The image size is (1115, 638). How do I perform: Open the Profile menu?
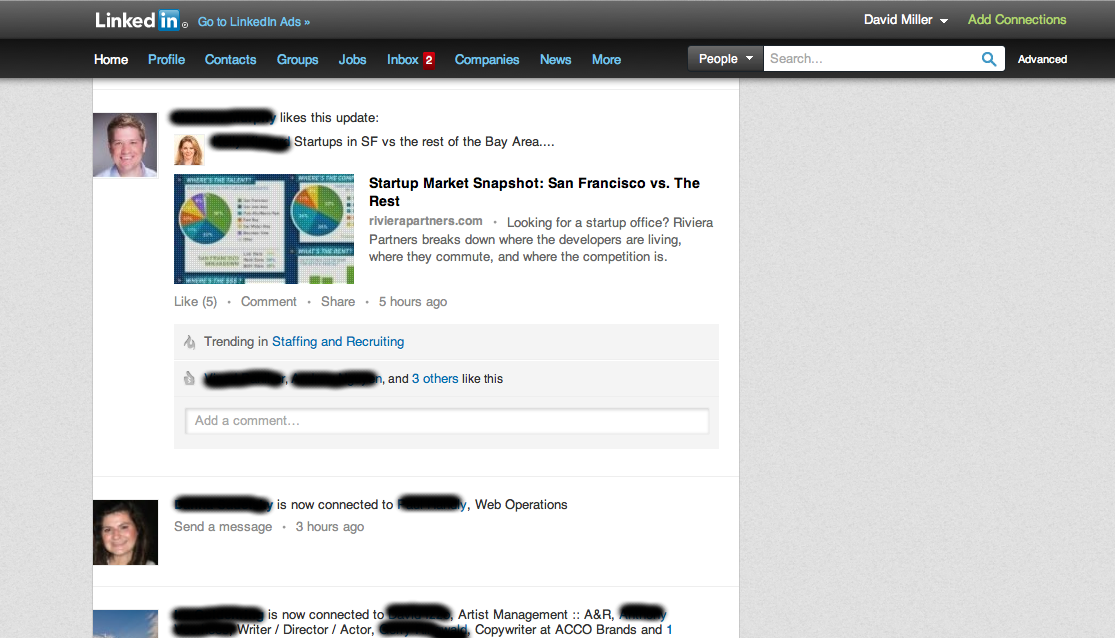click(166, 60)
